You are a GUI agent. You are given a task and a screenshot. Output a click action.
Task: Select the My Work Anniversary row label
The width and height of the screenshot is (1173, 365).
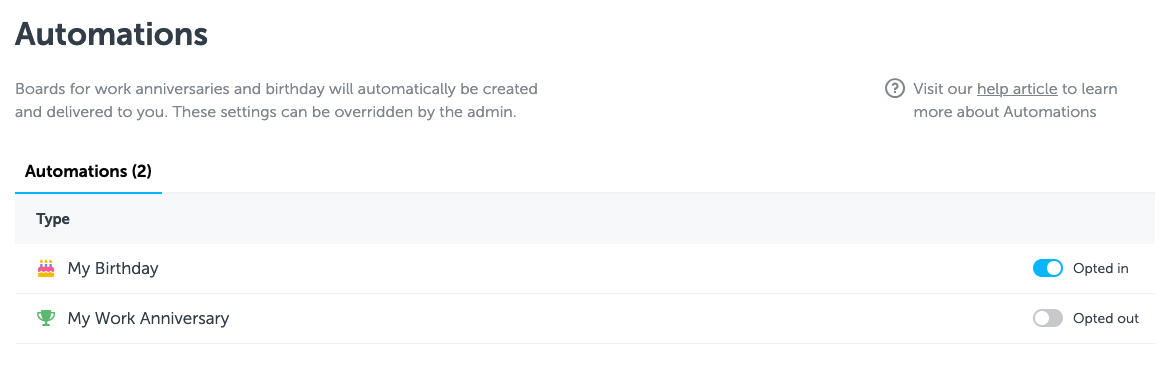coord(148,319)
